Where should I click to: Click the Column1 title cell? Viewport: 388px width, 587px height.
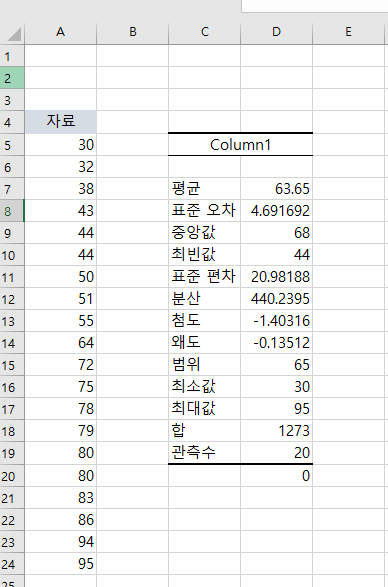point(240,145)
